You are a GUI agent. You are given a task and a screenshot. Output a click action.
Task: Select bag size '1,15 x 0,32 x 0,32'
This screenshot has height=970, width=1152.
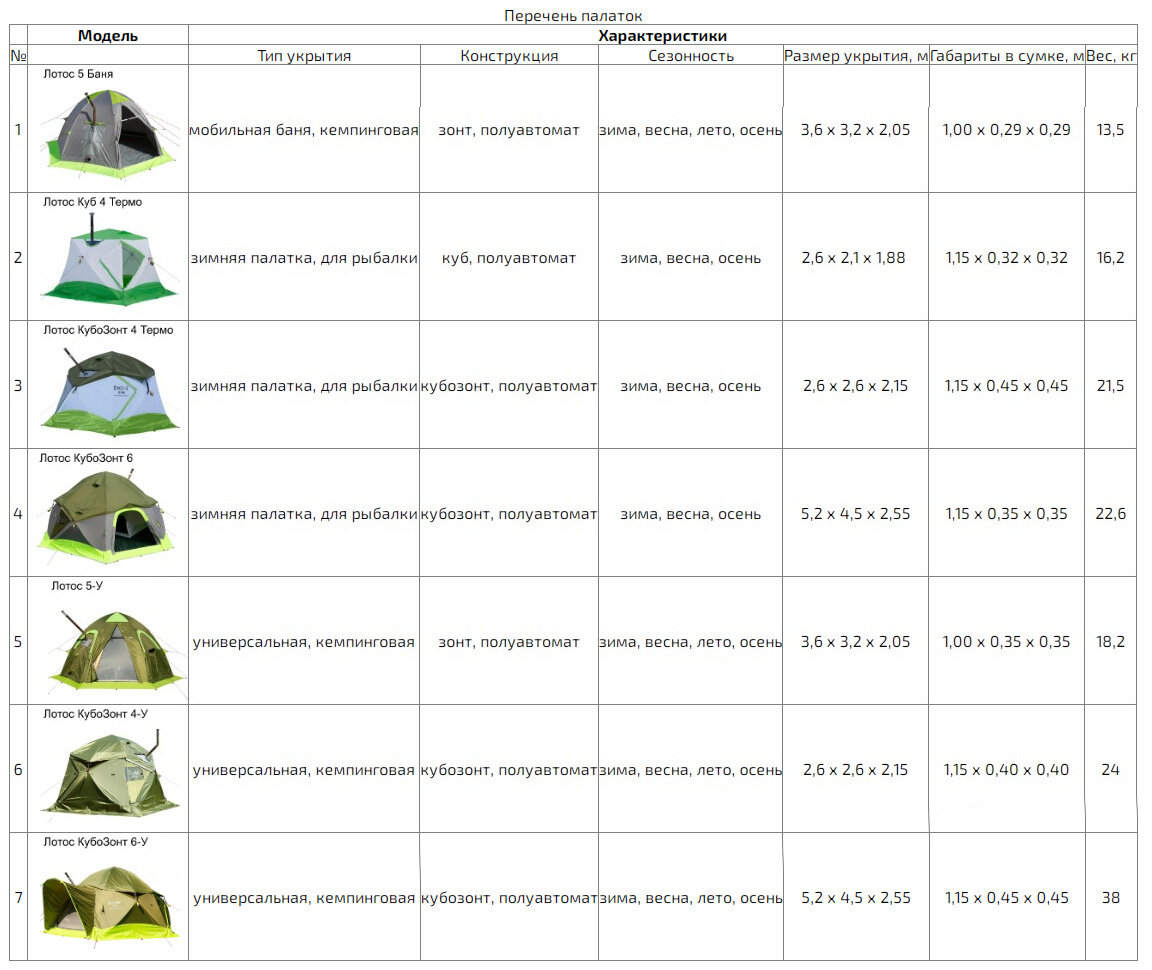tap(1007, 257)
